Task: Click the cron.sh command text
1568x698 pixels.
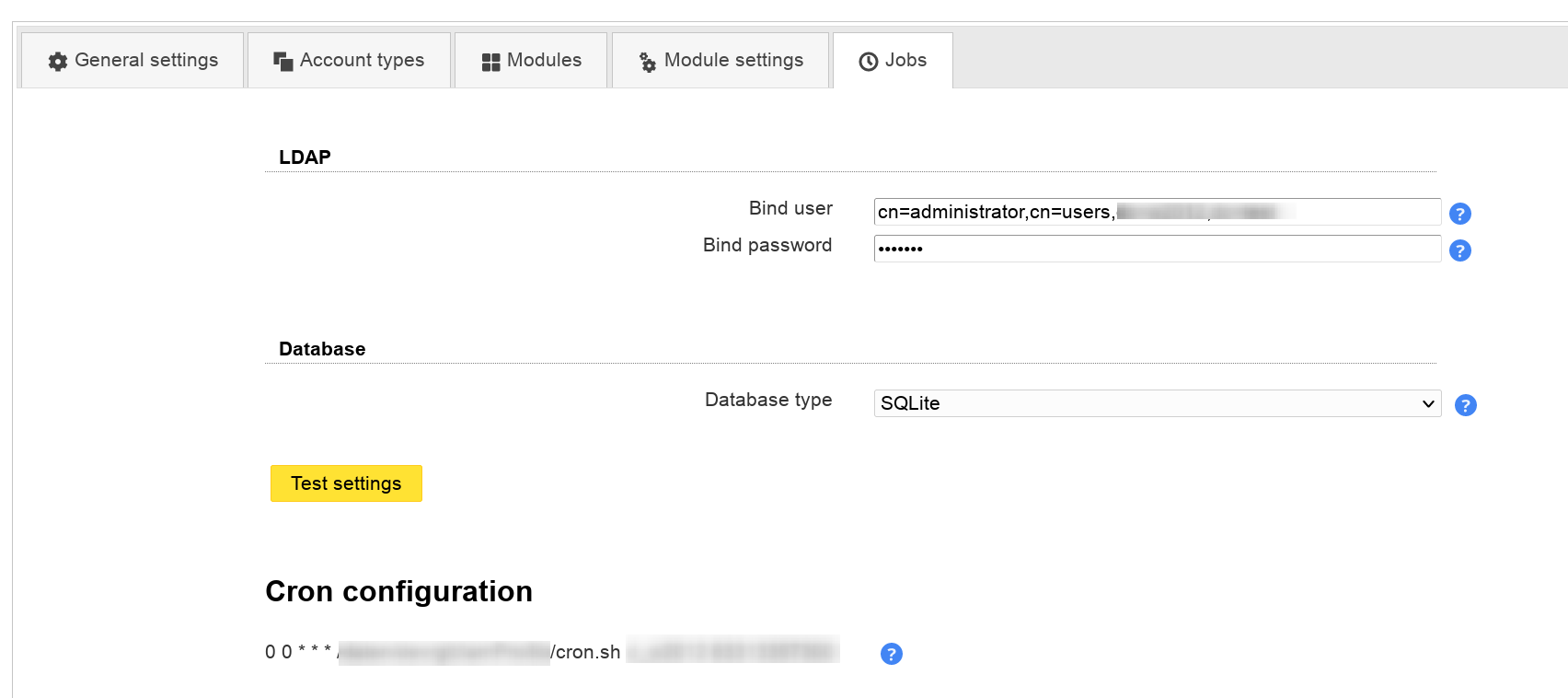Action: [586, 652]
